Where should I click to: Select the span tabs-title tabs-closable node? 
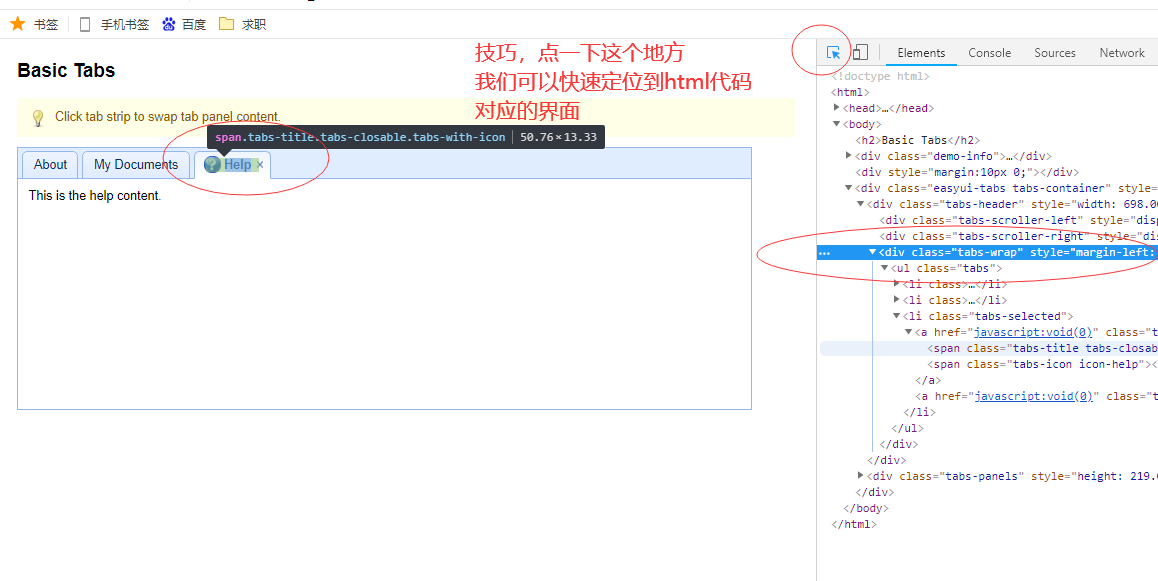pyautogui.click(x=1042, y=348)
